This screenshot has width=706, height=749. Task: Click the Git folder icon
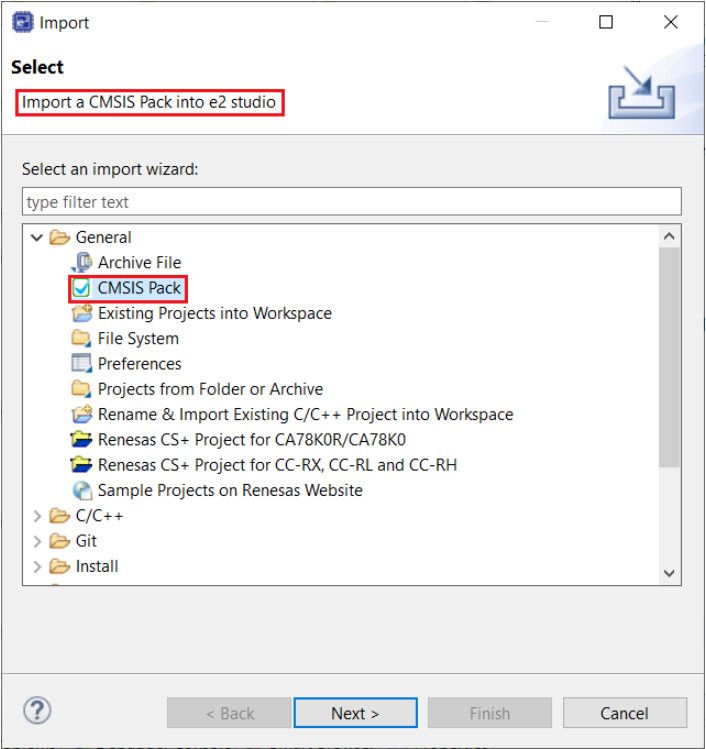pyautogui.click(x=60, y=541)
